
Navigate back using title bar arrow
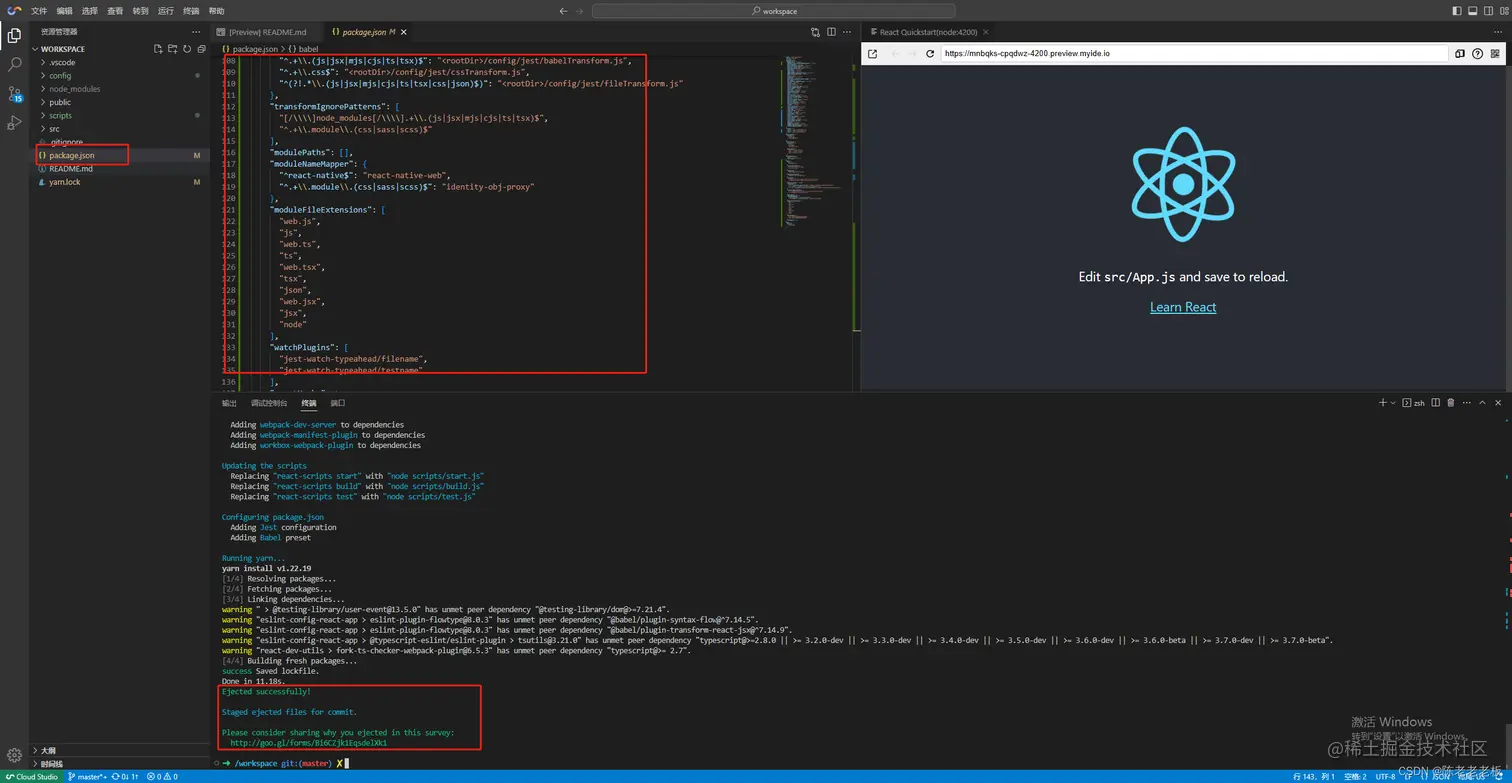click(x=563, y=11)
